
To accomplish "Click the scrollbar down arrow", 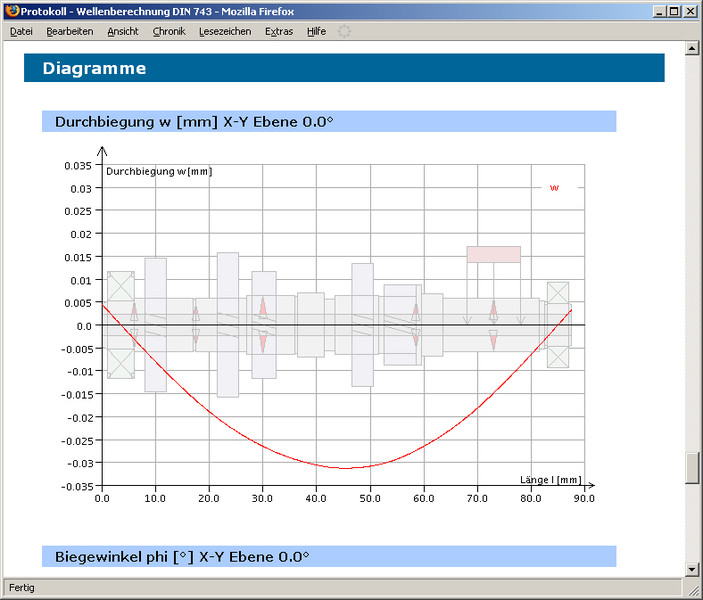I will click(x=691, y=569).
